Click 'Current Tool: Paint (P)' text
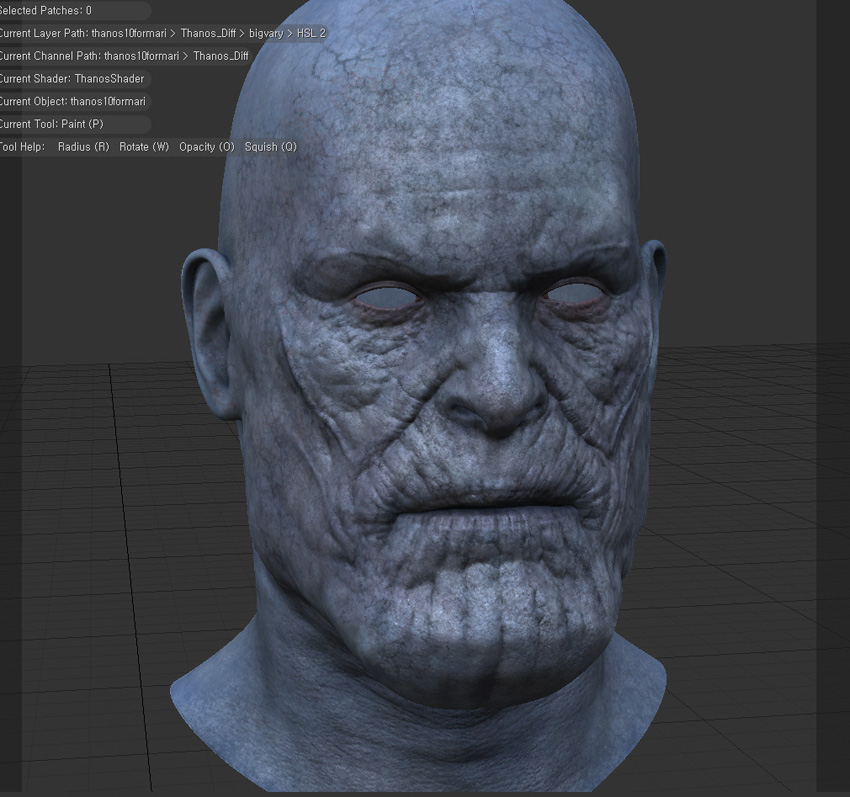 point(51,124)
